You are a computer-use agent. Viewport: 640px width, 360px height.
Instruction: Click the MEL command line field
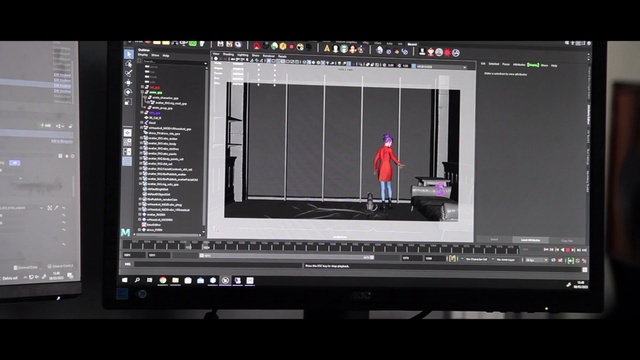click(x=218, y=264)
